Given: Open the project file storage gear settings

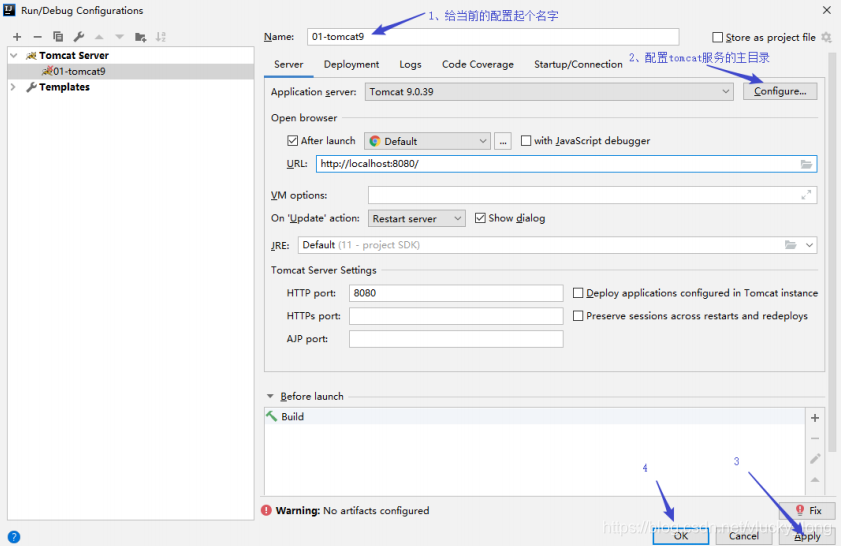Looking at the screenshot, I should pyautogui.click(x=826, y=37).
